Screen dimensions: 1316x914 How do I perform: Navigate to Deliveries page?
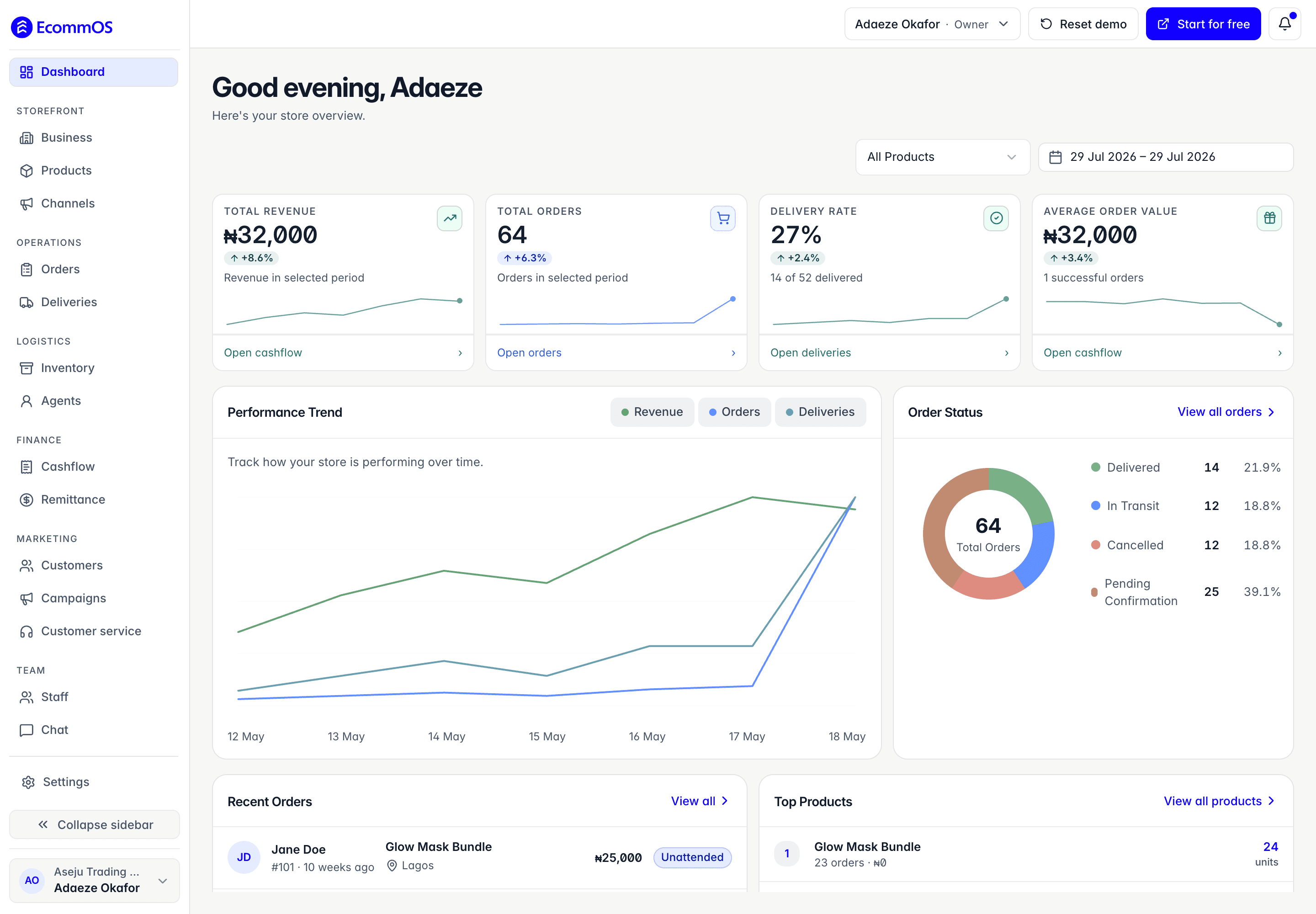coord(93,303)
